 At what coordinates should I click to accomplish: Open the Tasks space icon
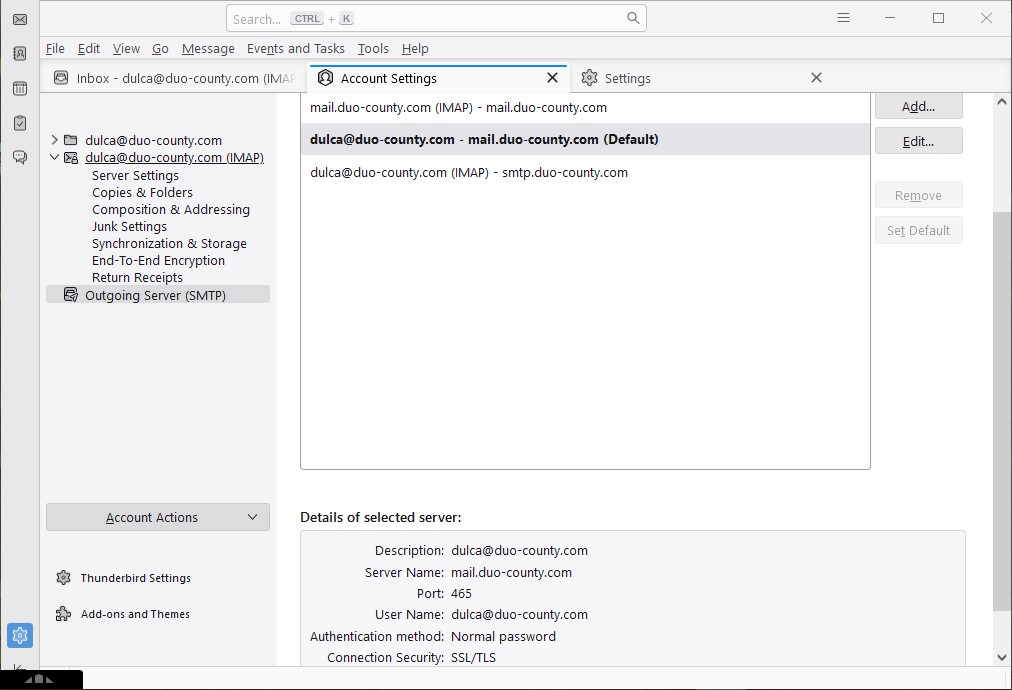19,123
